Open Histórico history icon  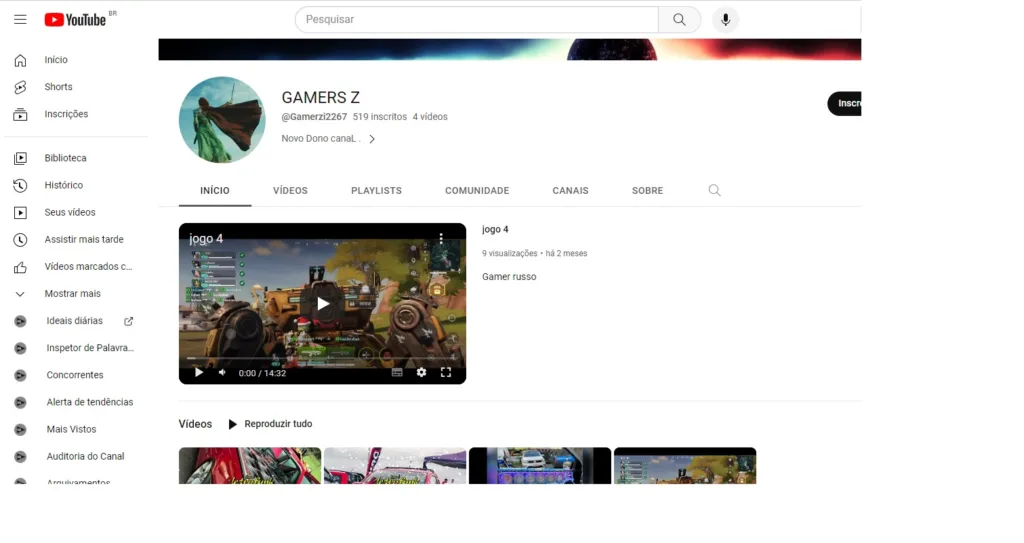[x=20, y=186]
